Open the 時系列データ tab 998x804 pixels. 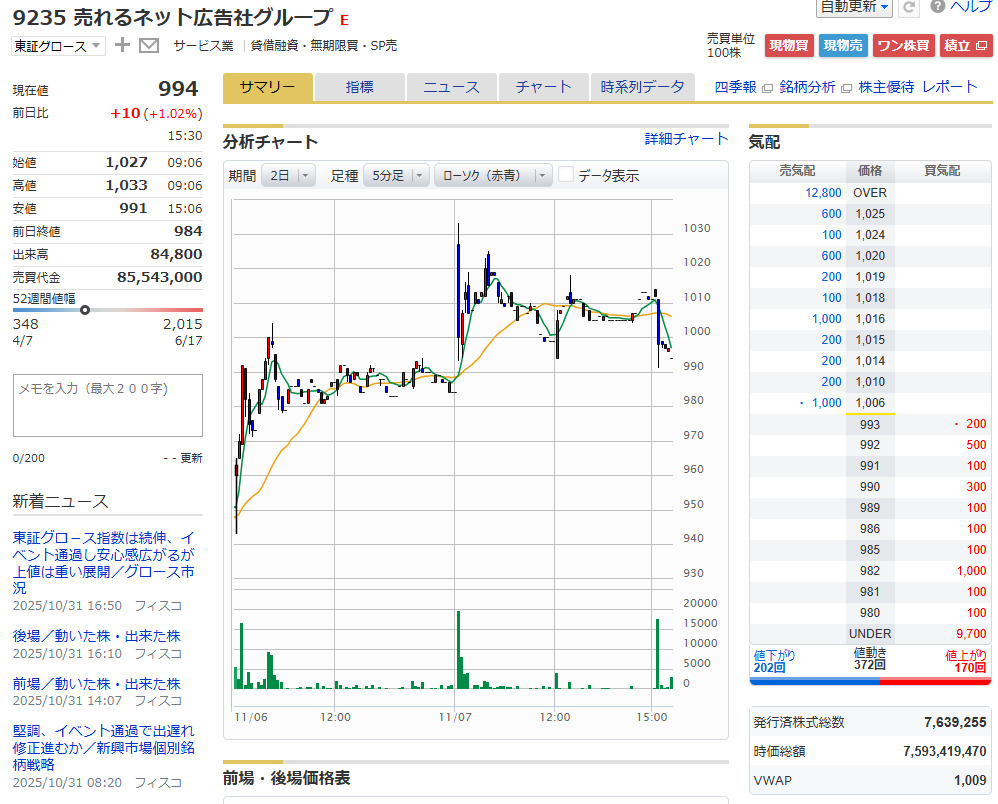coord(642,87)
